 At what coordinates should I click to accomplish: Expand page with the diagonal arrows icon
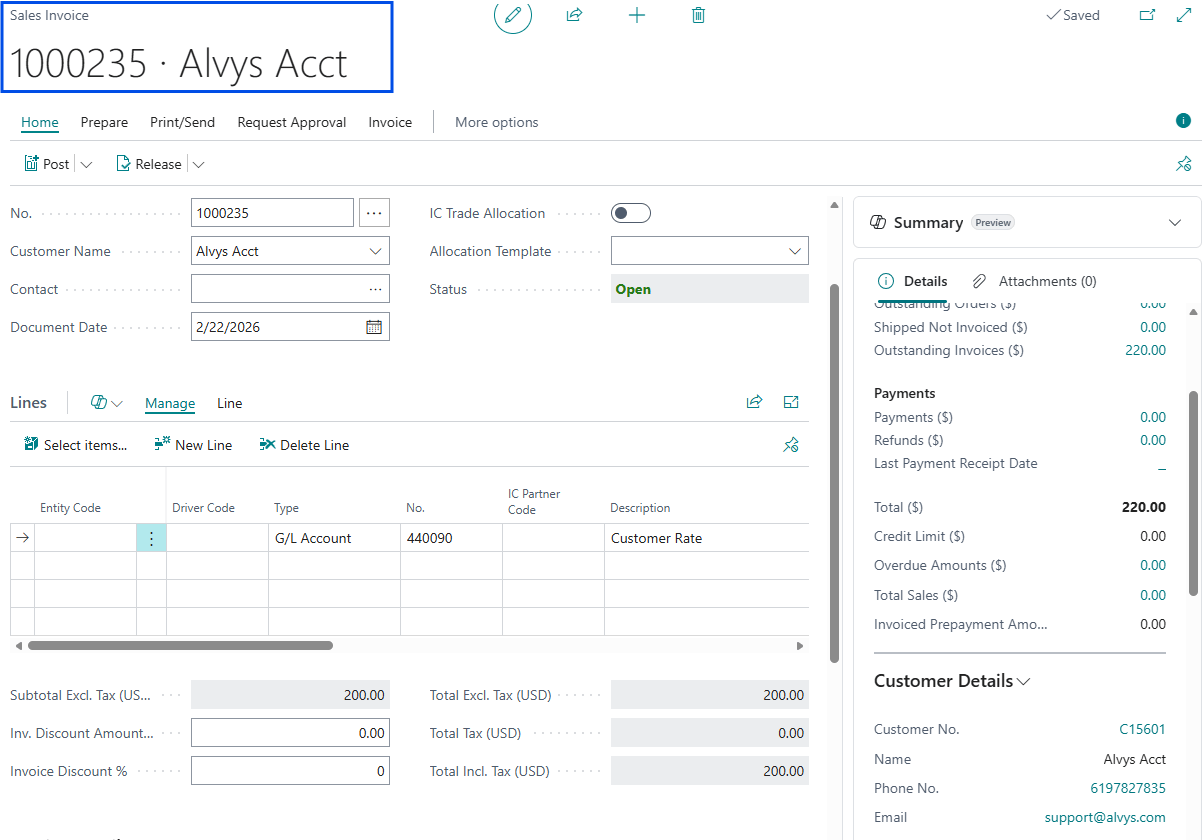click(1184, 15)
